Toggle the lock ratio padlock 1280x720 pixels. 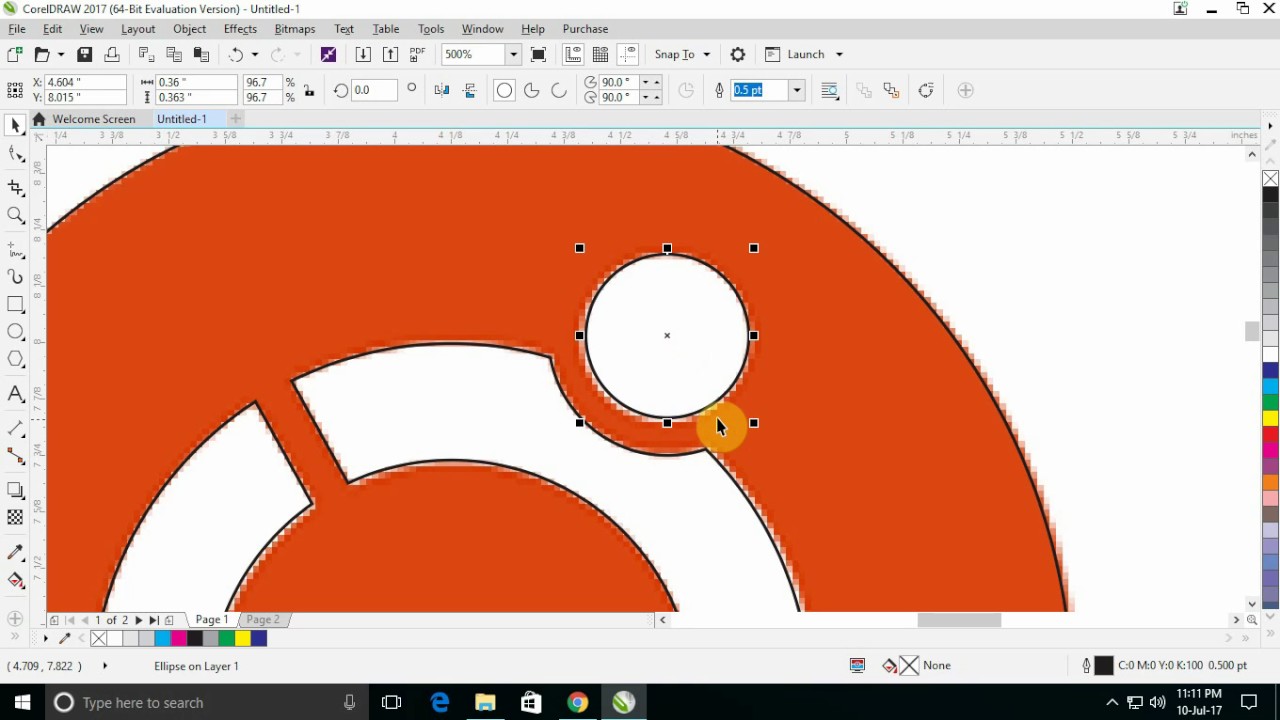click(309, 91)
